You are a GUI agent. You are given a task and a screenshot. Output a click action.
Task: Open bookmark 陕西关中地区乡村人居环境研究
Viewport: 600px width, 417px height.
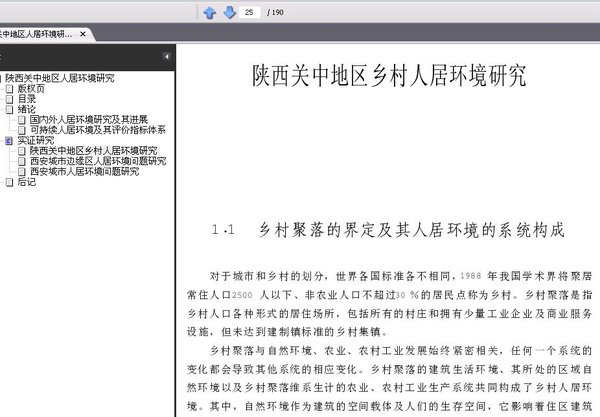coord(93,151)
